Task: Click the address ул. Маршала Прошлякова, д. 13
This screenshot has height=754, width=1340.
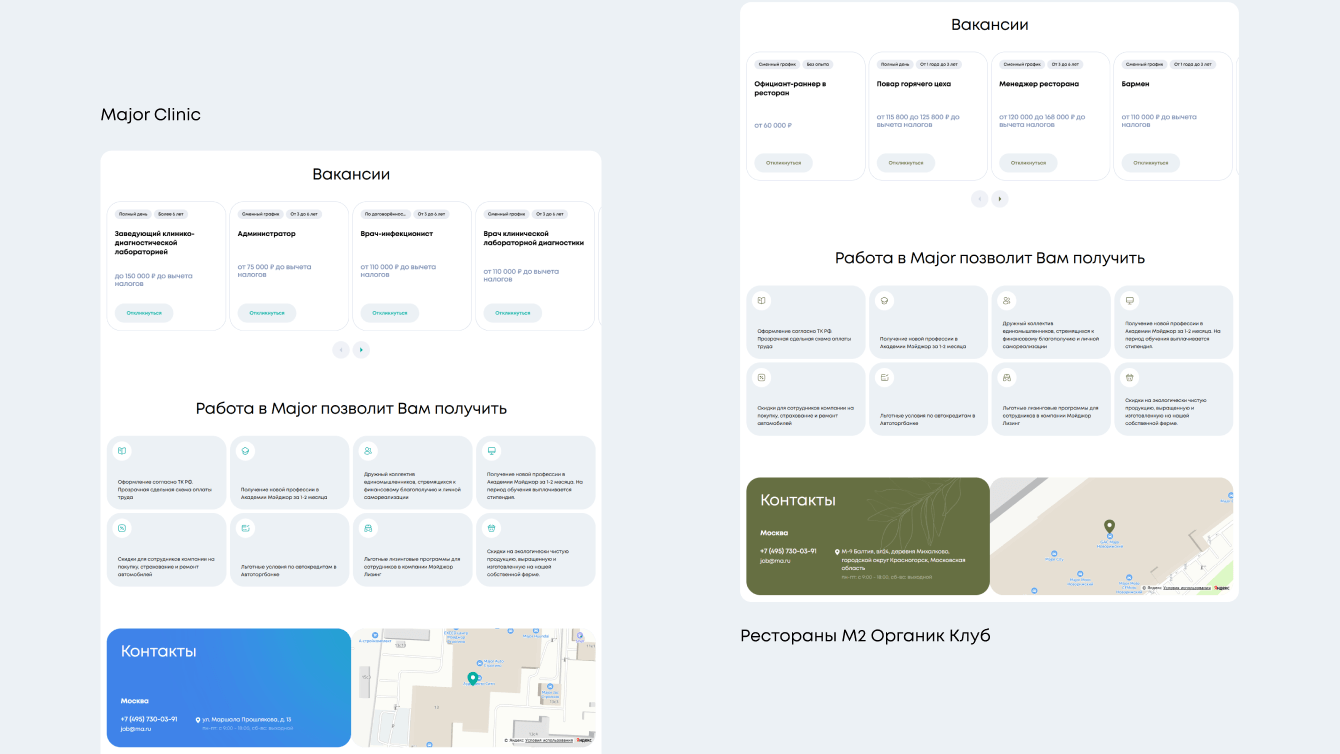Action: (246, 719)
